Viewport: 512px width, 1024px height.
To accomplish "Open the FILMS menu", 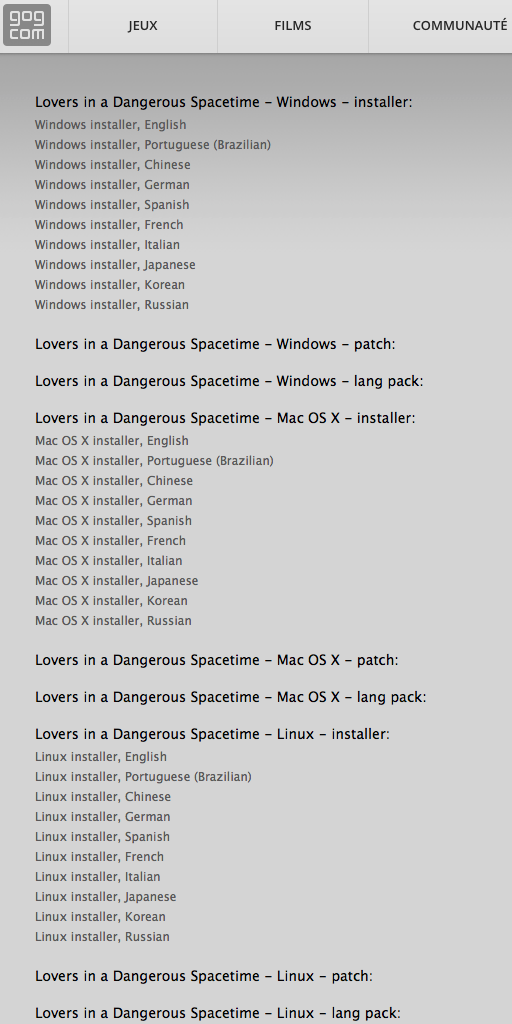I will [x=293, y=26].
